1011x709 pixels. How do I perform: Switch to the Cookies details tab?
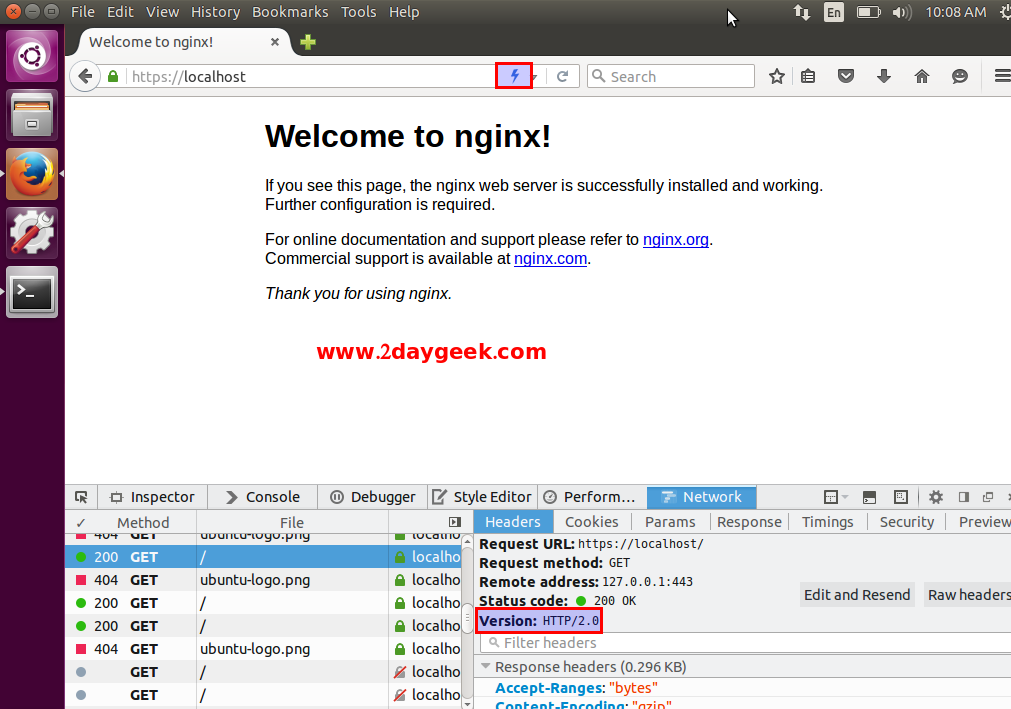coord(592,522)
